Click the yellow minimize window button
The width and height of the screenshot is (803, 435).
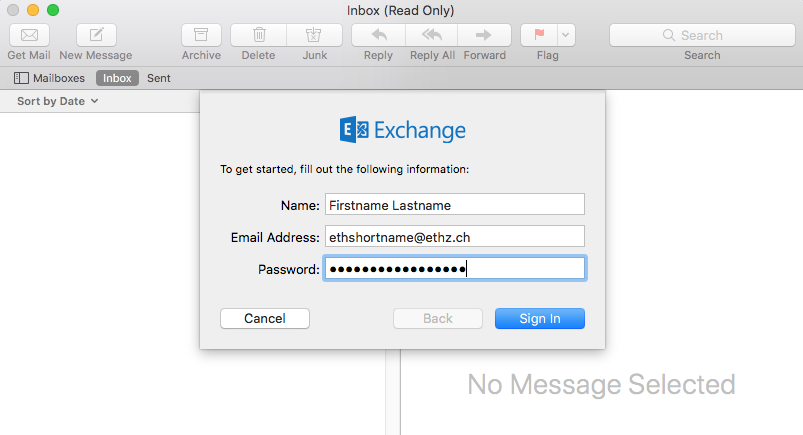coord(33,10)
